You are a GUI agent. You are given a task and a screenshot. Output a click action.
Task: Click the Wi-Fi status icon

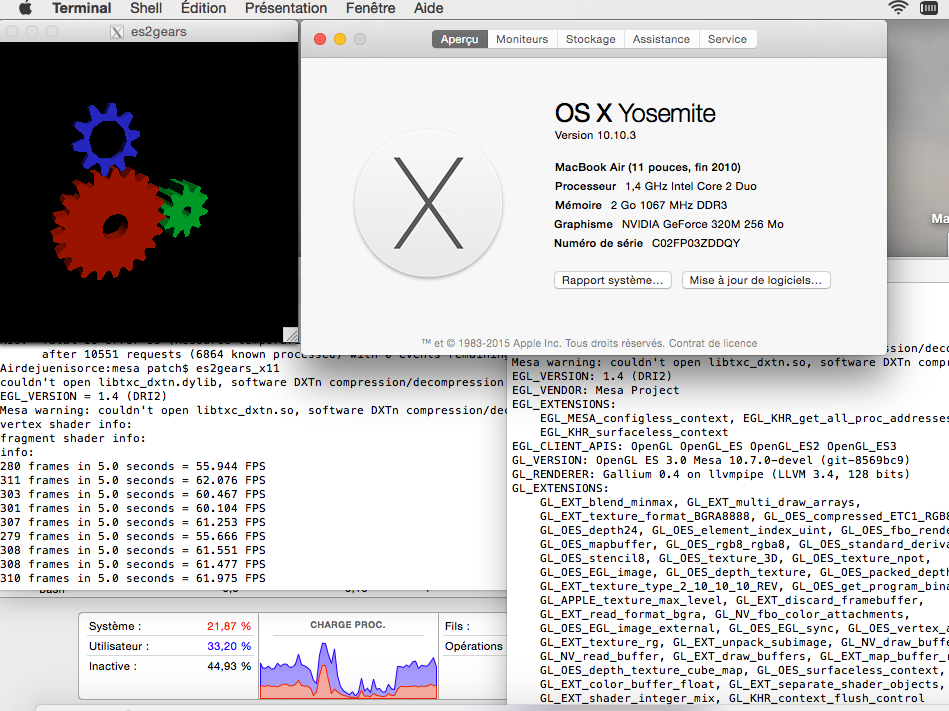(897, 8)
